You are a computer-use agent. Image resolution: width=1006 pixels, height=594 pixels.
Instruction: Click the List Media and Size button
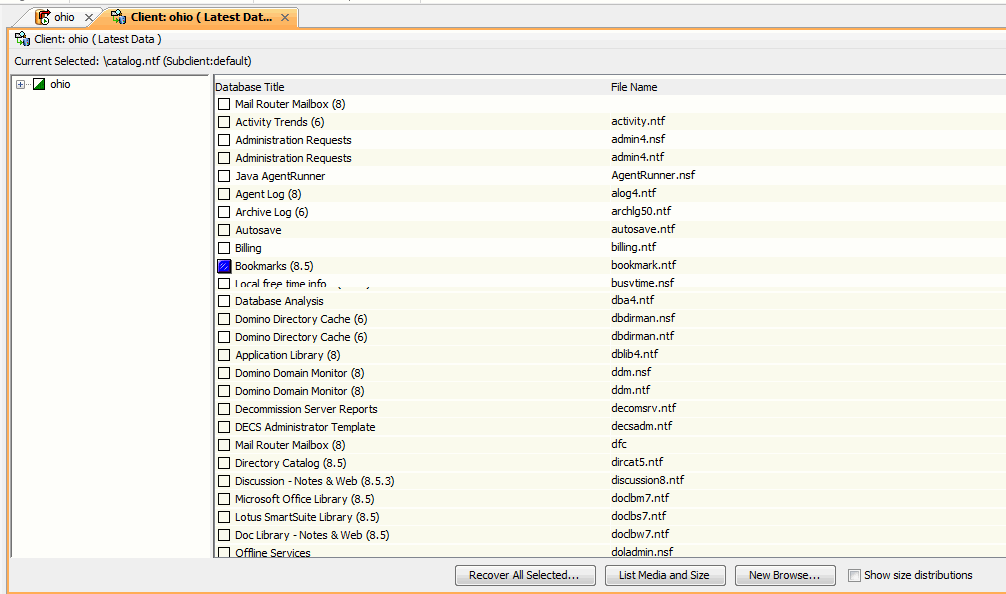(665, 575)
